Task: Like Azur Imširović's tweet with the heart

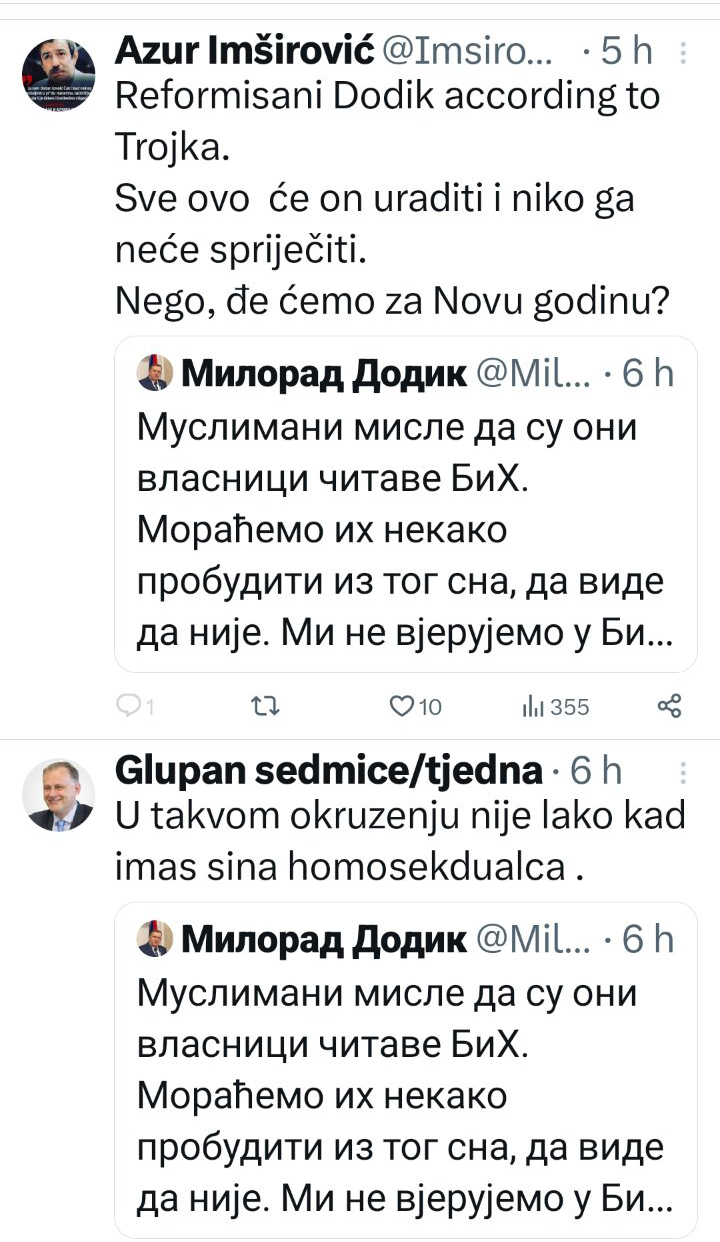Action: pyautogui.click(x=401, y=707)
